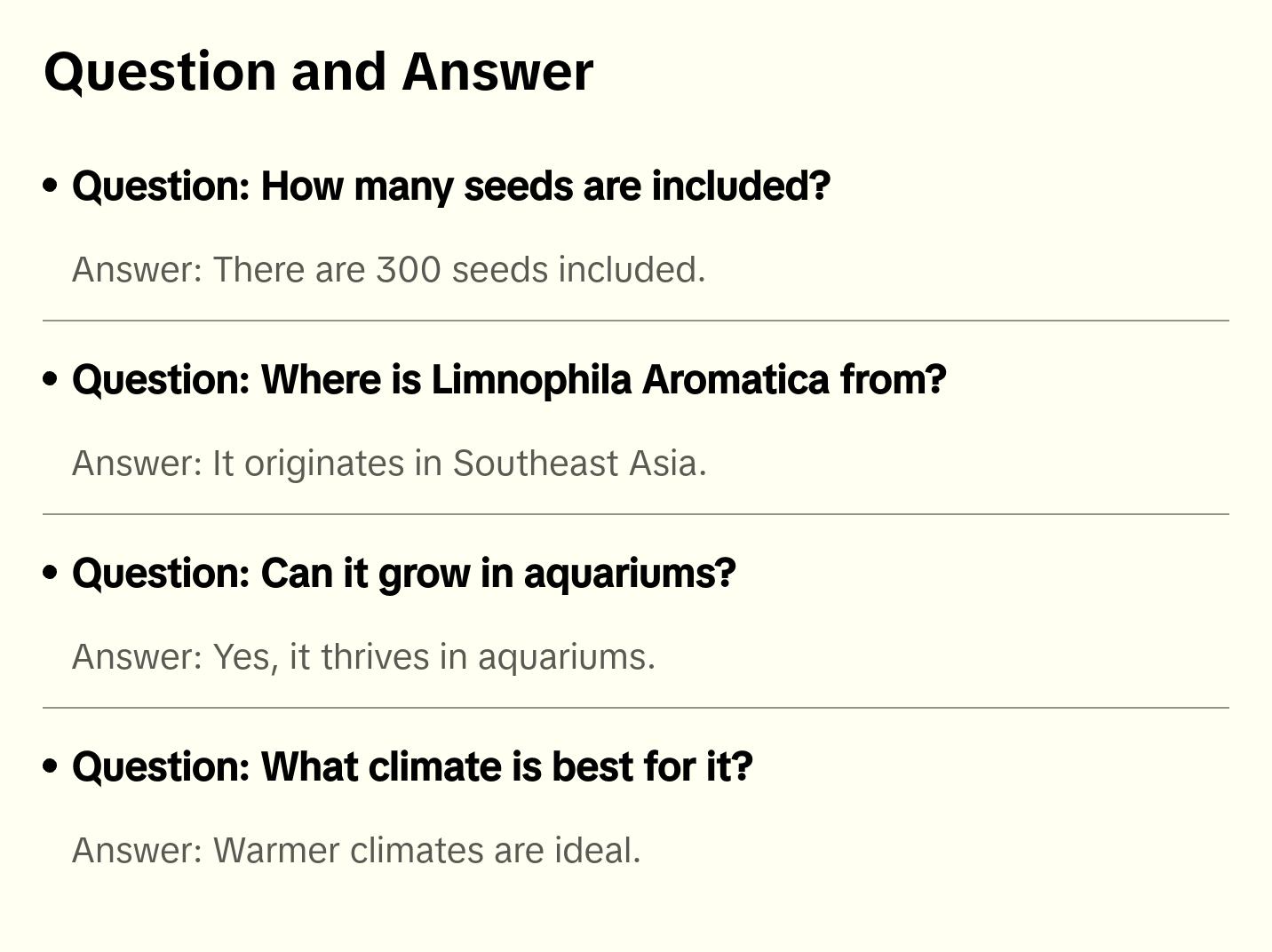Click the answer about 300 seeds included
Image resolution: width=1272 pixels, height=952 pixels.
[388, 270]
